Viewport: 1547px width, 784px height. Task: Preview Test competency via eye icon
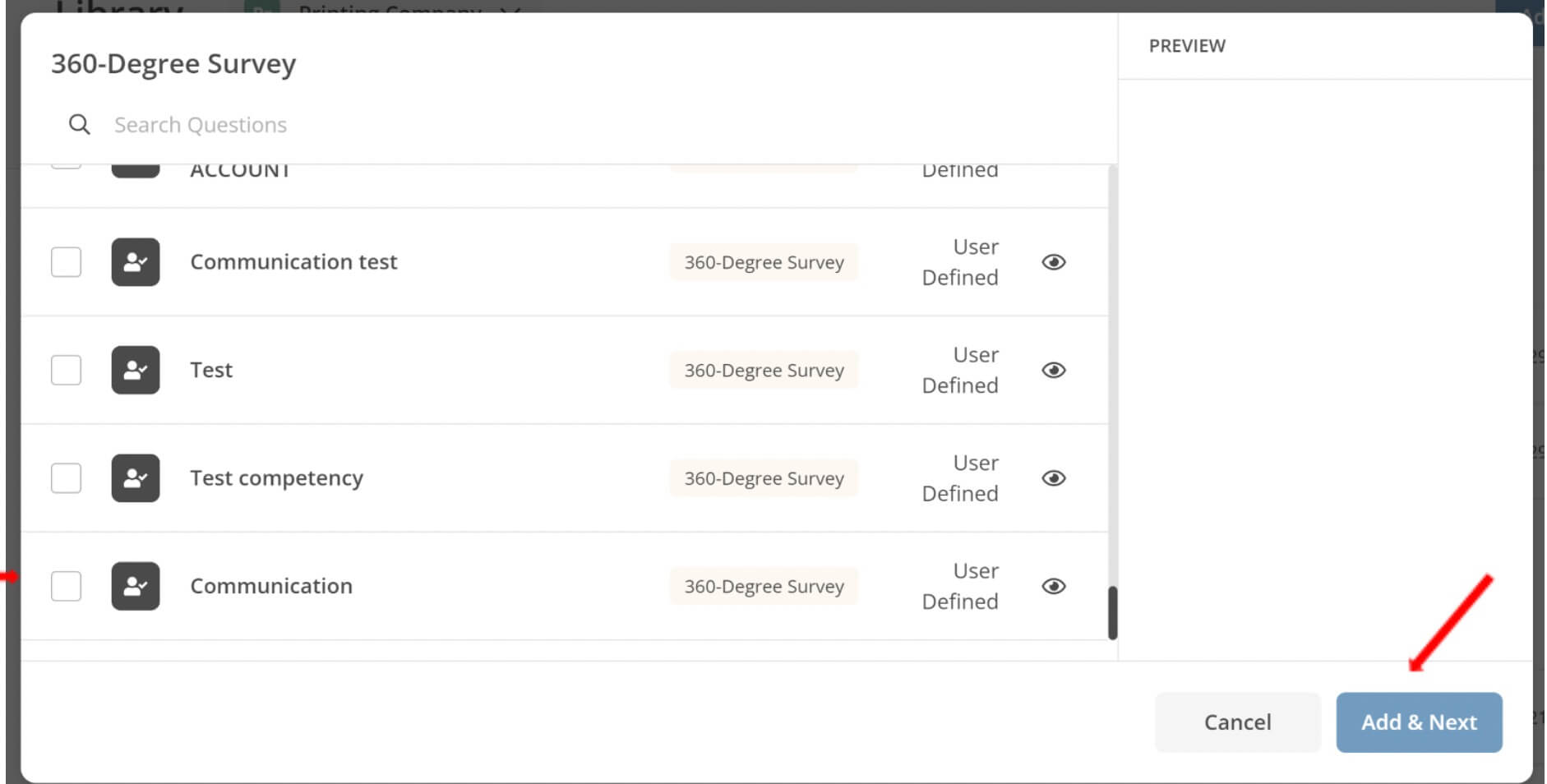pos(1054,478)
